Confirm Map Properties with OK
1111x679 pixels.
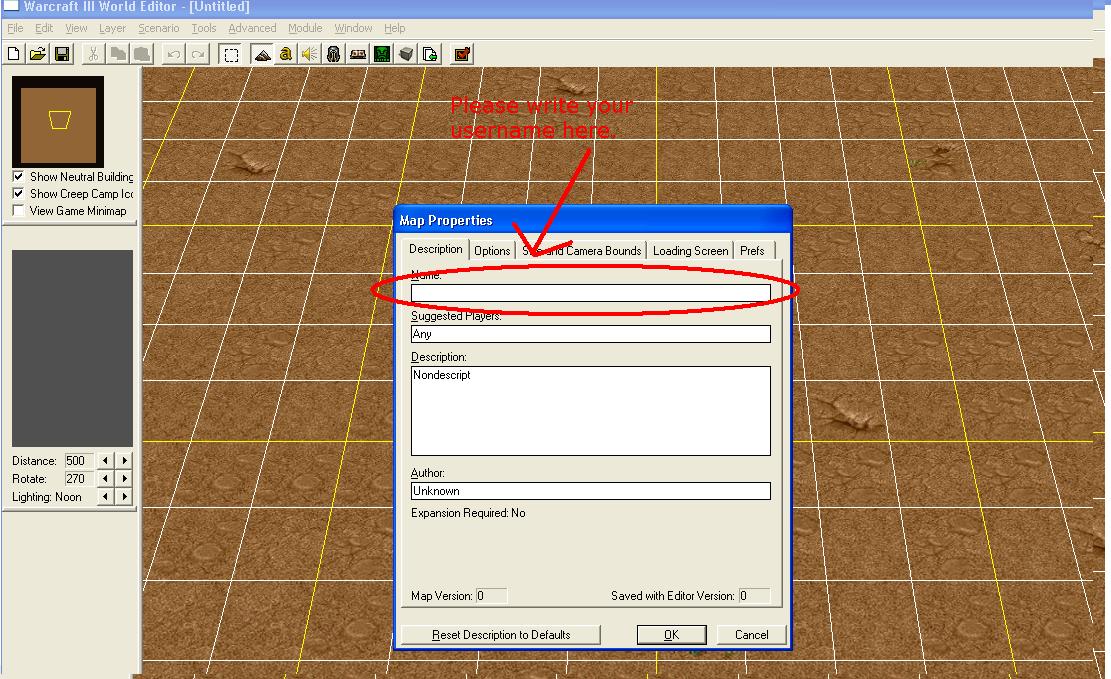point(672,635)
